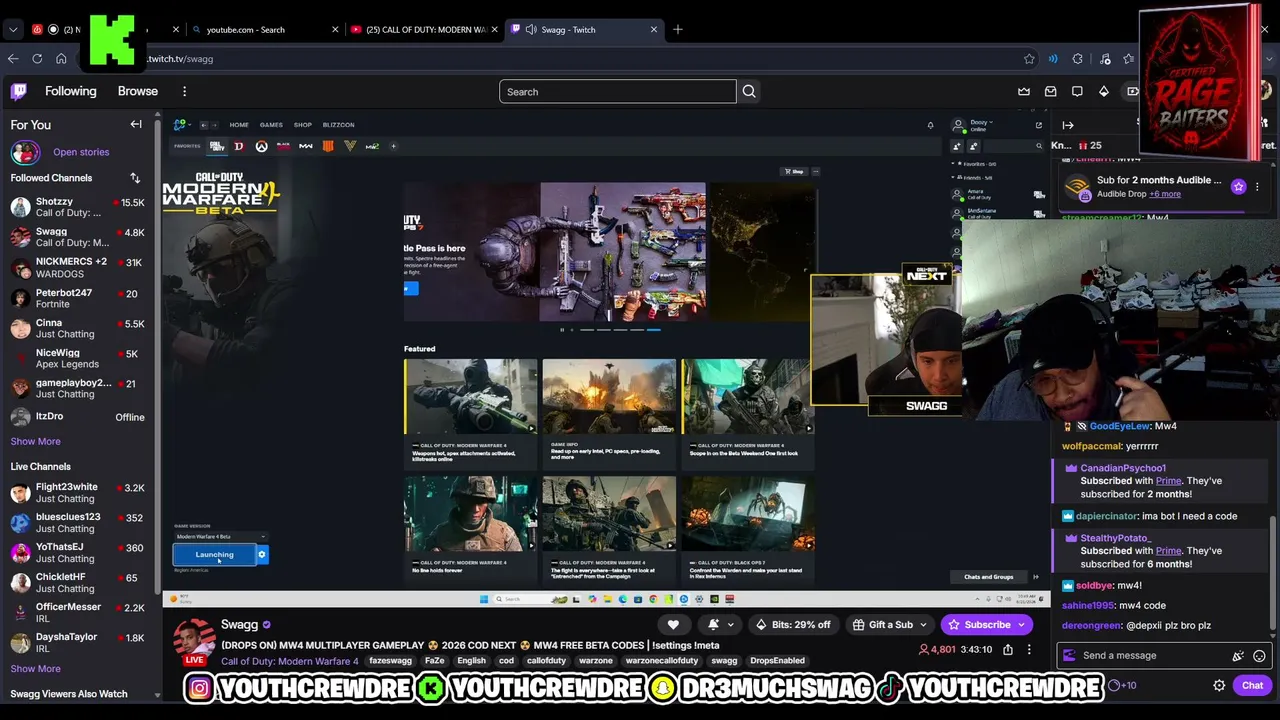Sort Followed Channels list

(x=135, y=178)
